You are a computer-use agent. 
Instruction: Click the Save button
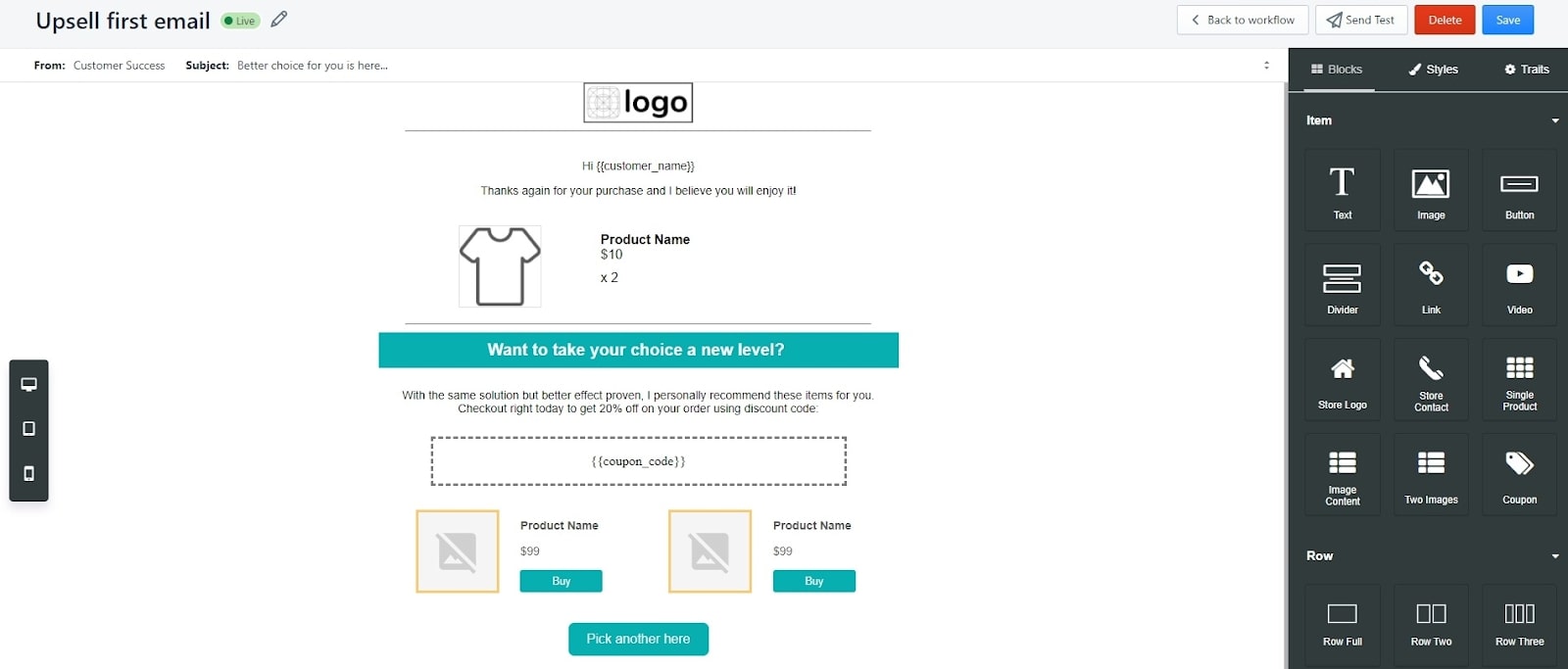[x=1507, y=20]
